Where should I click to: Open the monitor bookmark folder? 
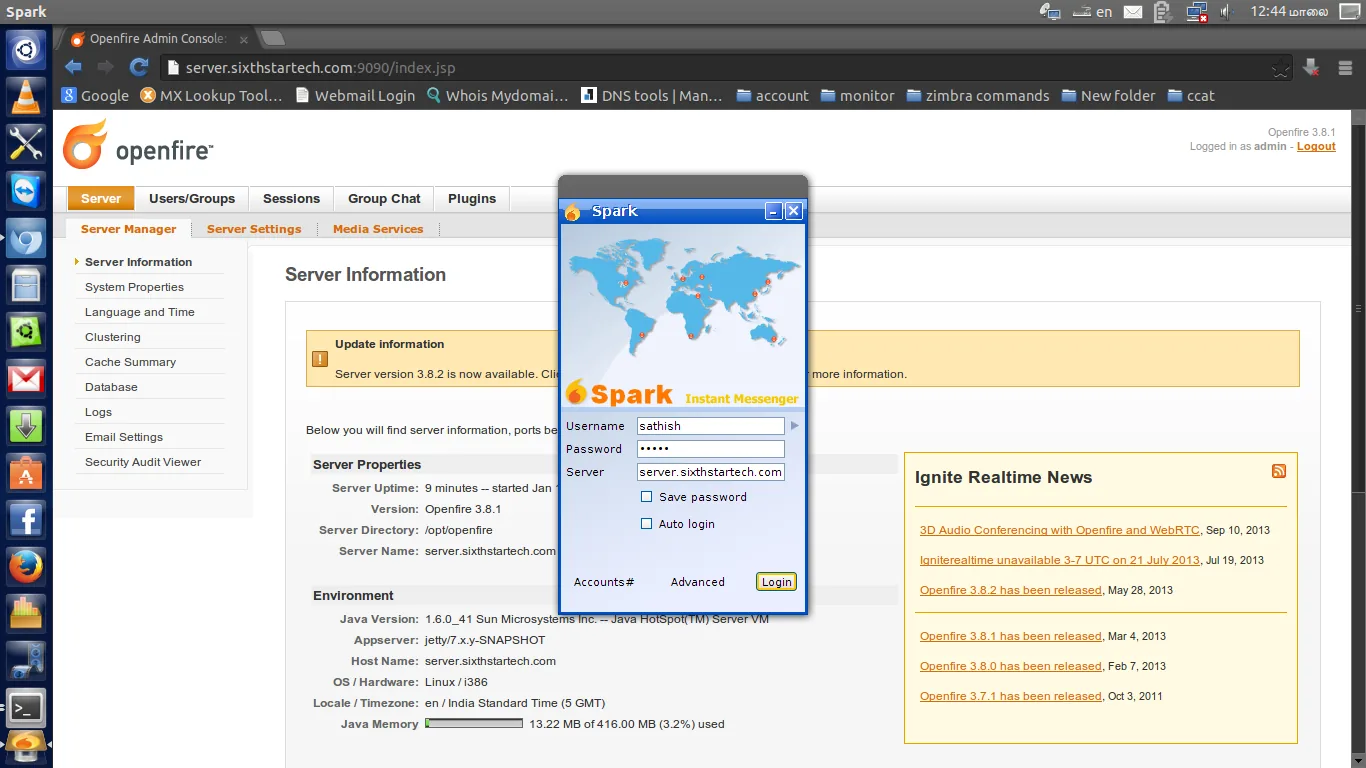coord(857,96)
